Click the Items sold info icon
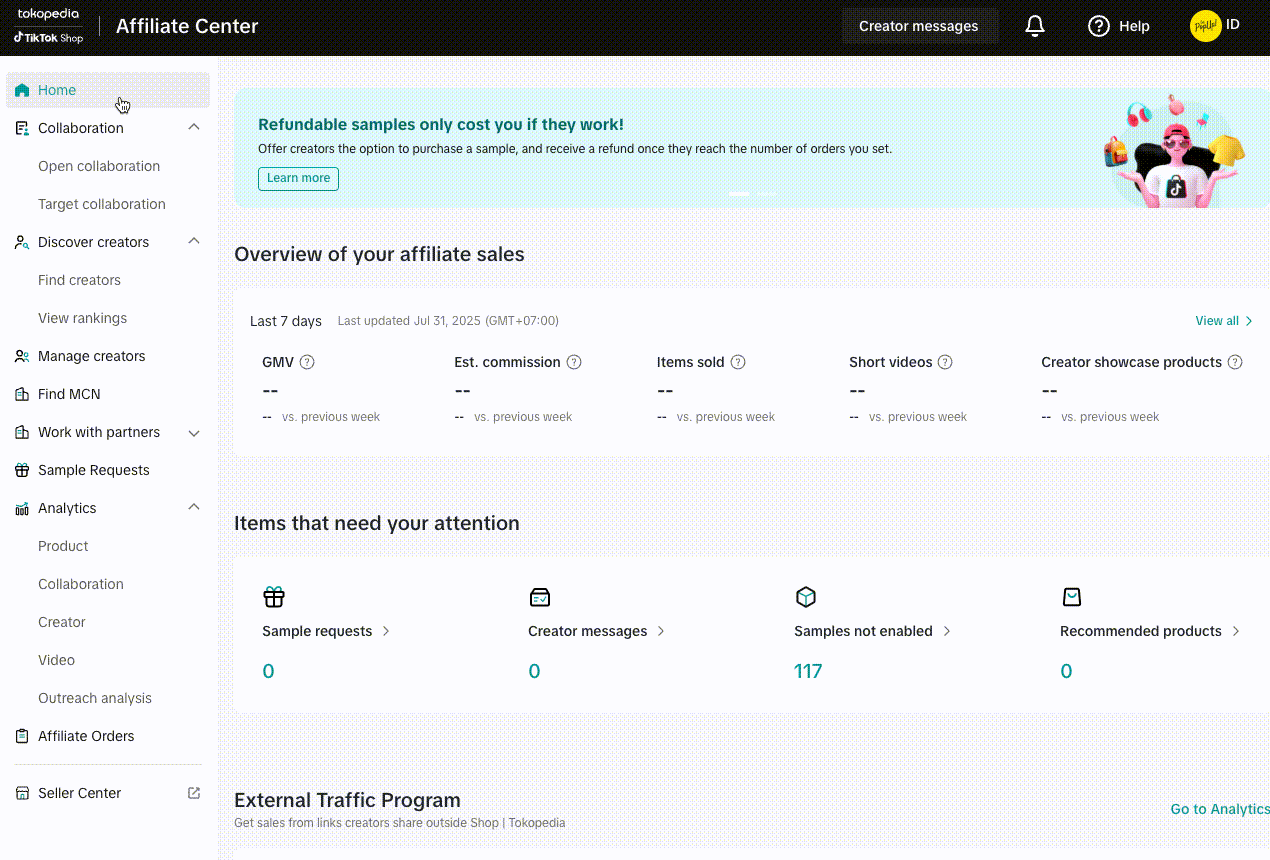The height and width of the screenshot is (860, 1270). pos(738,362)
